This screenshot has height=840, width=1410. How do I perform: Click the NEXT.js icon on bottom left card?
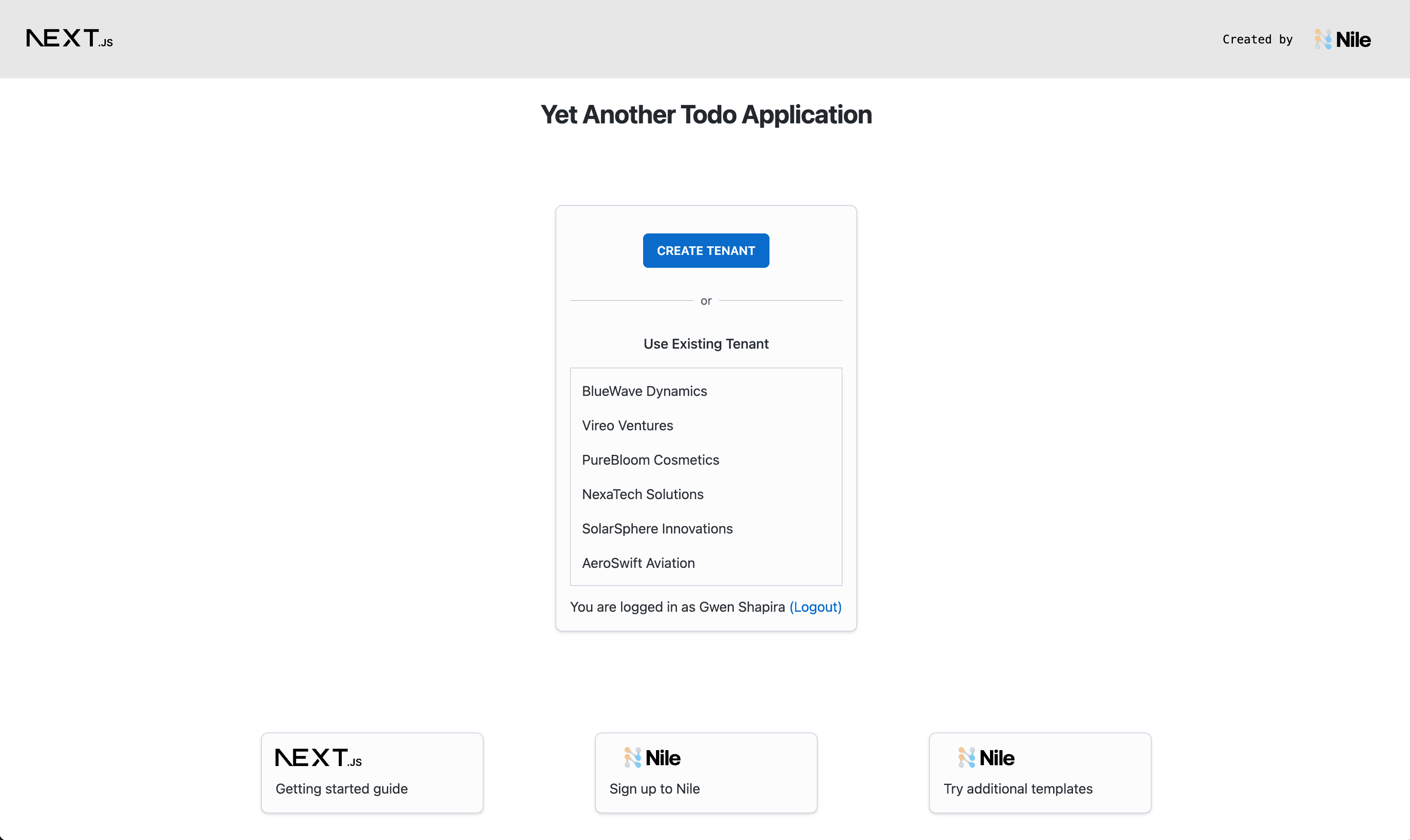(x=318, y=758)
